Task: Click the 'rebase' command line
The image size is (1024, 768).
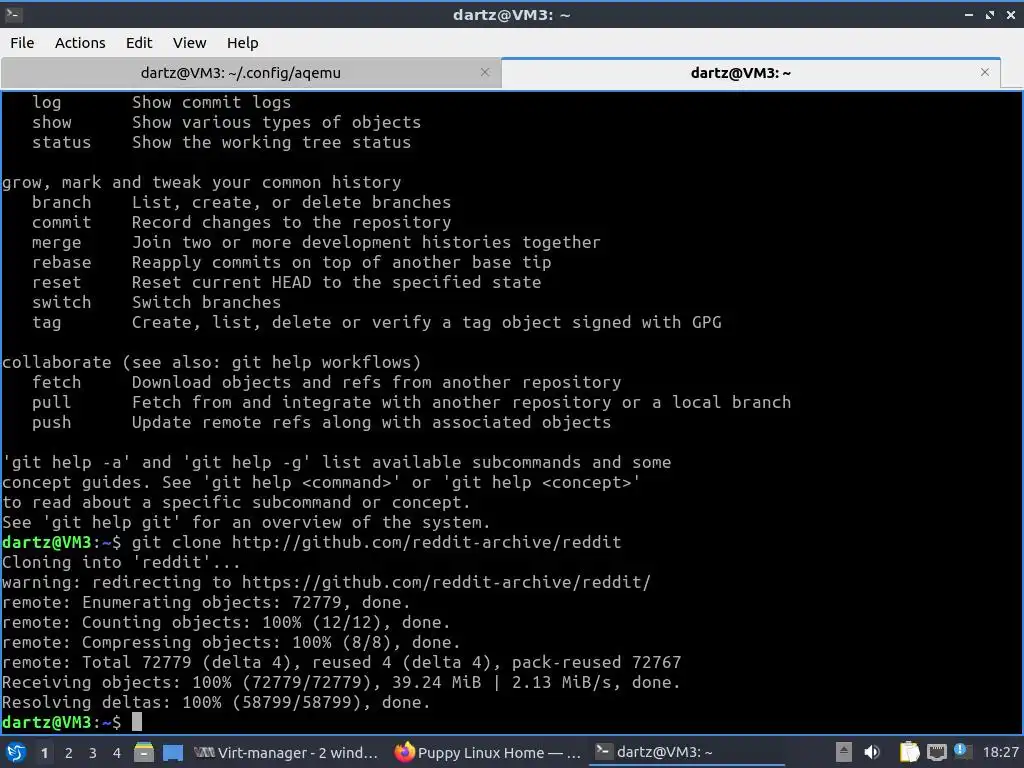Action: coord(291,262)
